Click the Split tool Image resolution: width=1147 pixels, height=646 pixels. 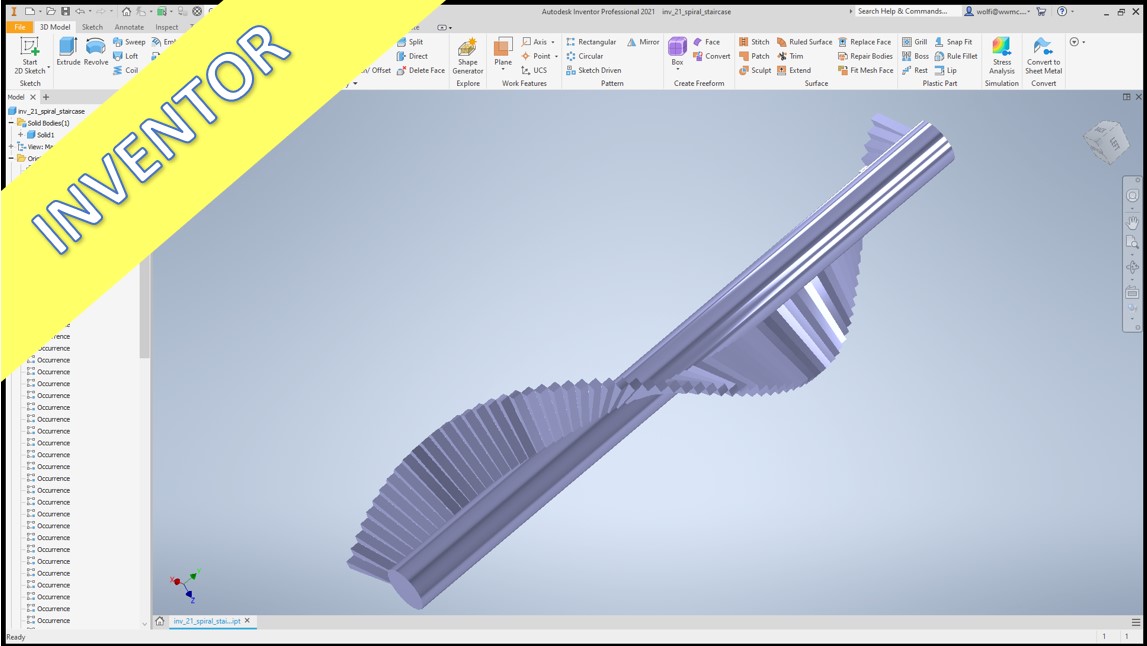(410, 42)
